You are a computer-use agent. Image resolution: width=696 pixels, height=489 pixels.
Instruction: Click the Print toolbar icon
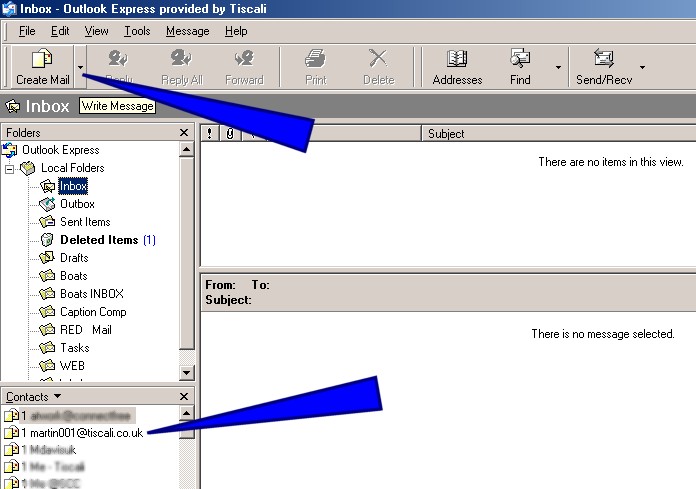[x=316, y=66]
